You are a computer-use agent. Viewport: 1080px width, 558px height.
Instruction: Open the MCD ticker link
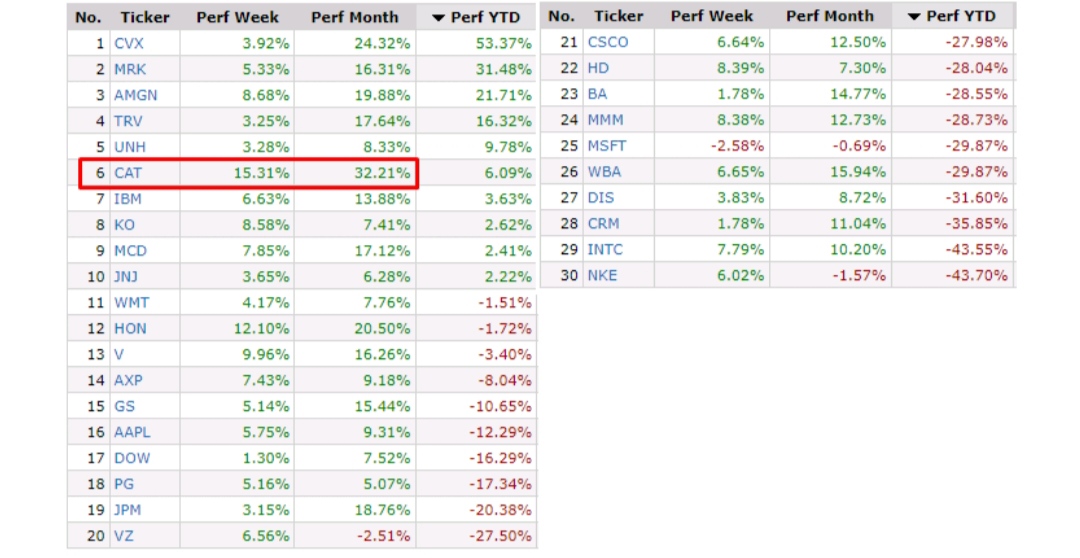[x=131, y=251]
